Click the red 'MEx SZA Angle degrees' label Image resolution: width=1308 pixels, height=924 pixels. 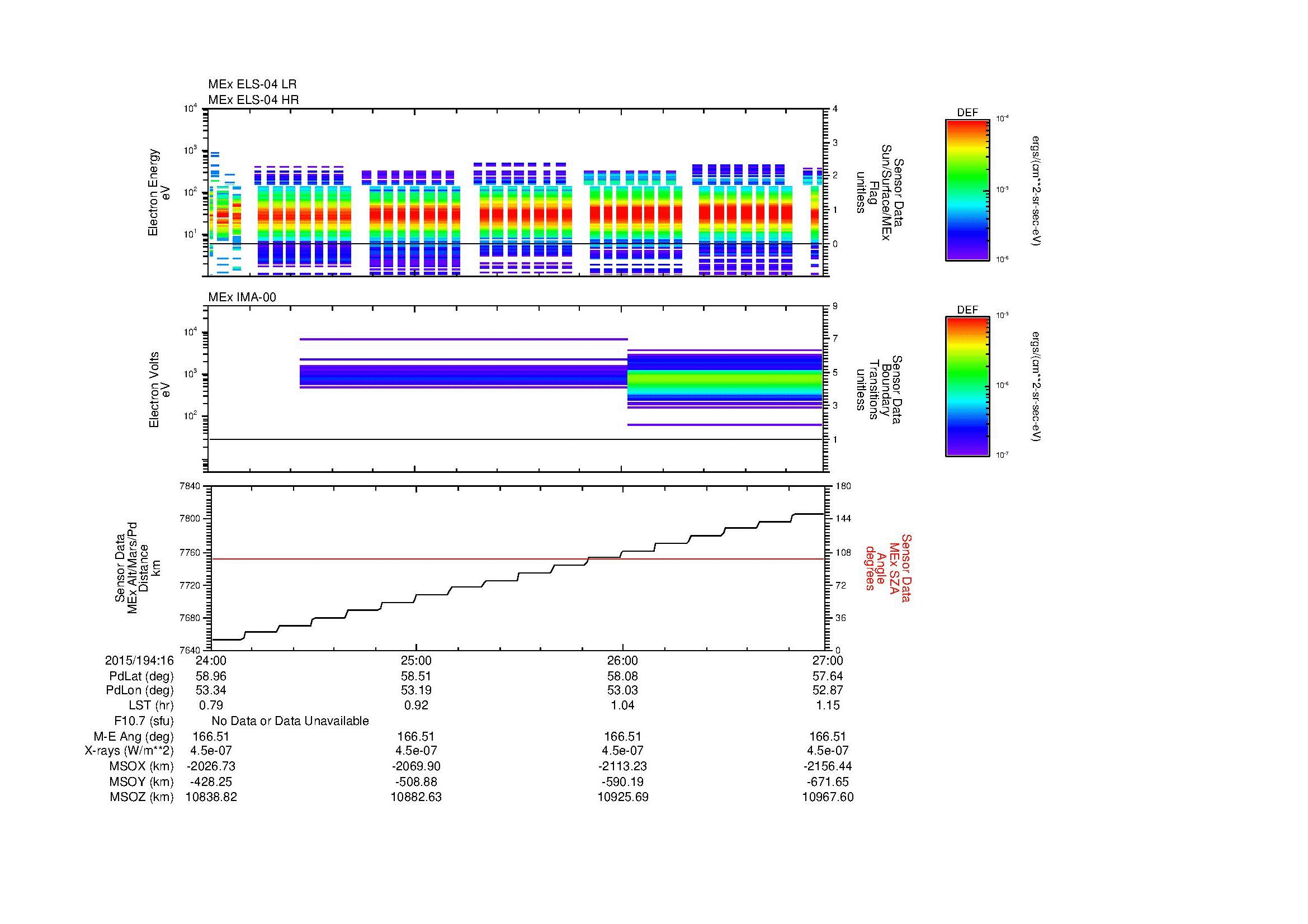point(887,567)
